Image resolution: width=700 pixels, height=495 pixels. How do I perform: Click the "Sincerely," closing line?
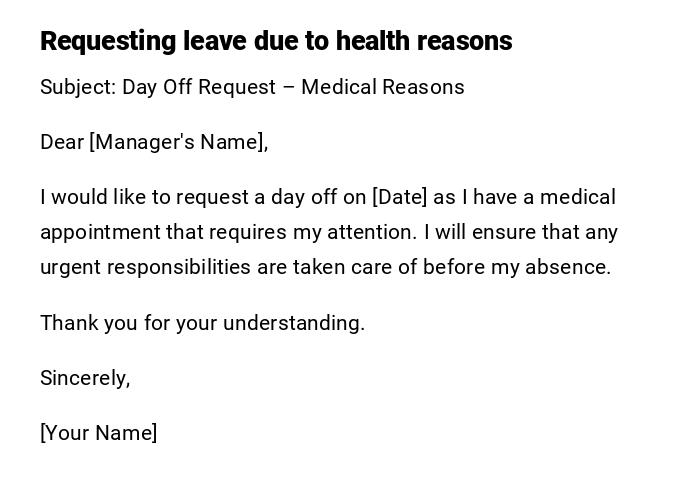[x=85, y=378]
